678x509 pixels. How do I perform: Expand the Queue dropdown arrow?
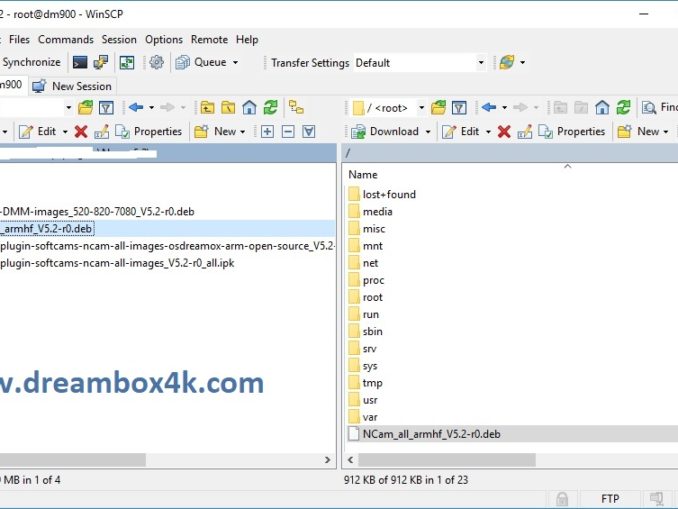tap(236, 63)
